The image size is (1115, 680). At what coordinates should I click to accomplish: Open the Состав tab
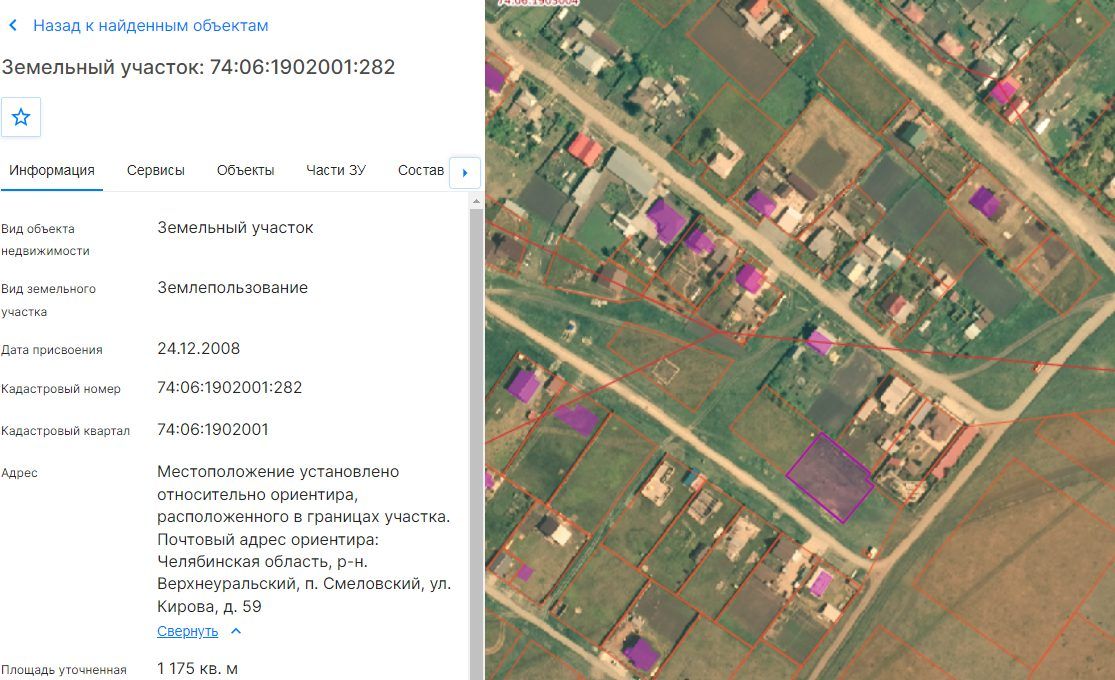tap(420, 171)
